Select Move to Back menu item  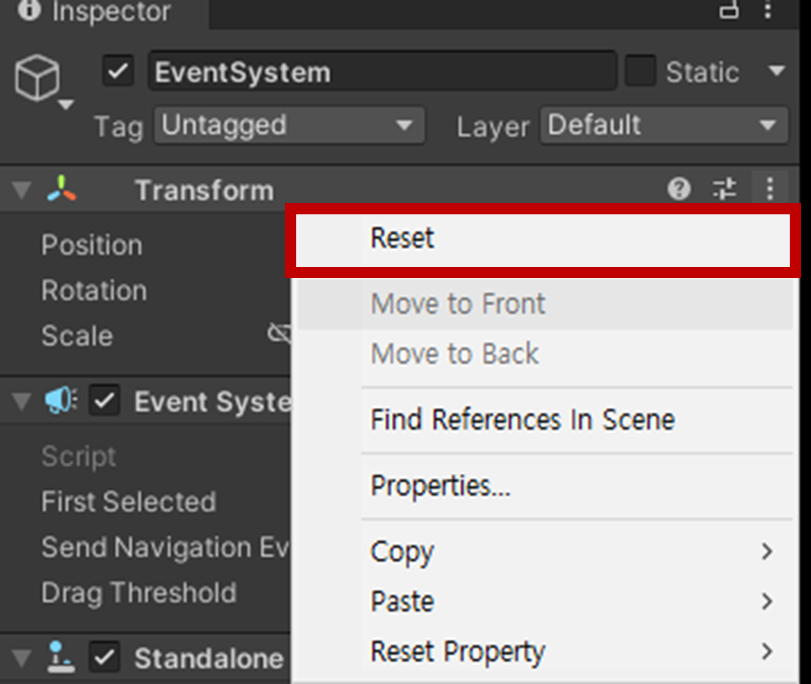click(x=545, y=354)
